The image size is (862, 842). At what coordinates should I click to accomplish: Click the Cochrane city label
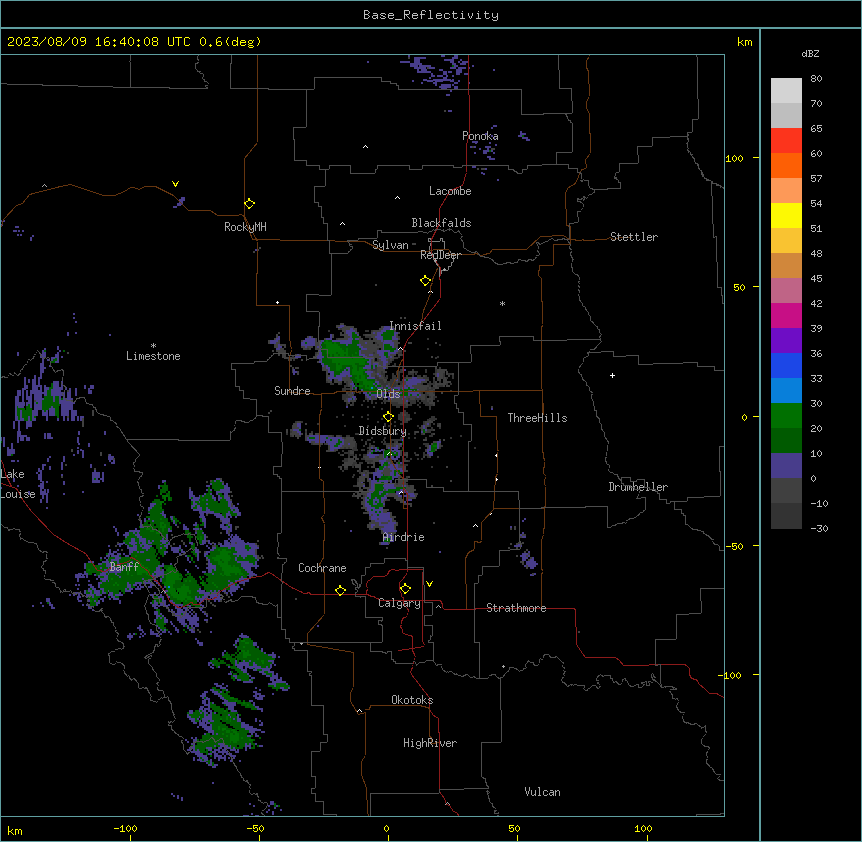[x=322, y=568]
